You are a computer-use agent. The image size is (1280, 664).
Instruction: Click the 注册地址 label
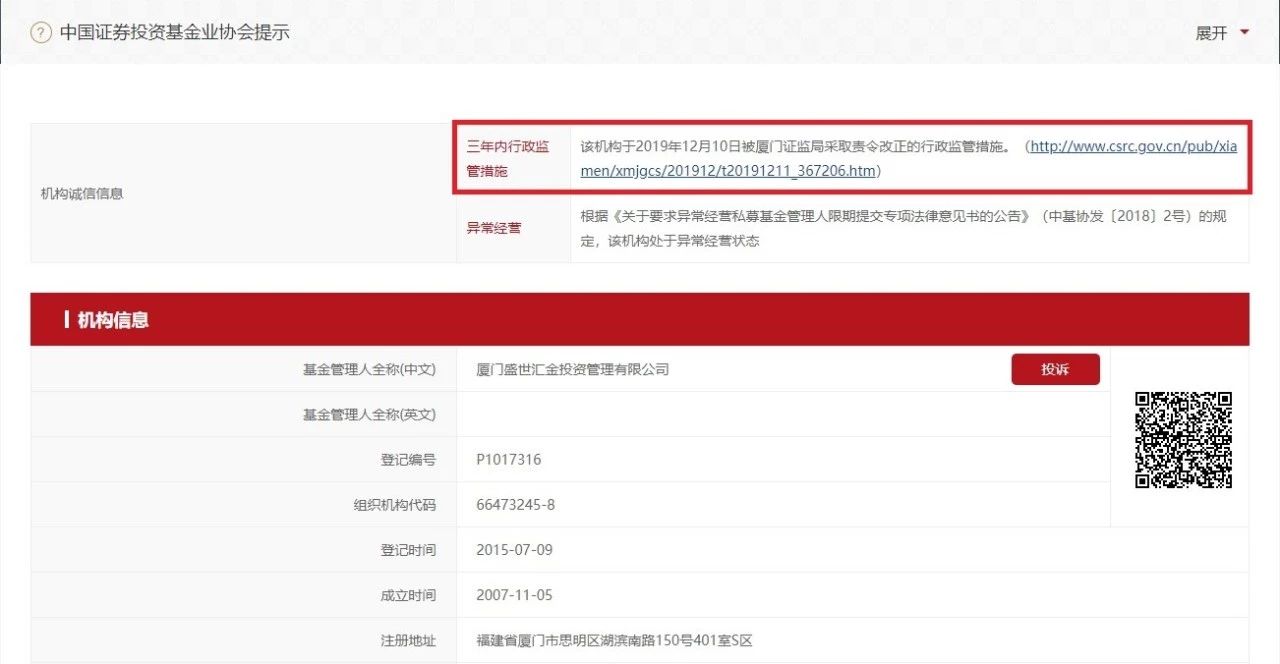point(408,640)
